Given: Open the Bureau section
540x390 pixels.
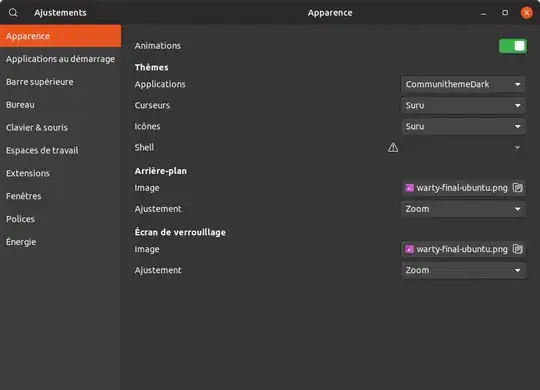Looking at the screenshot, I should 61,104.
